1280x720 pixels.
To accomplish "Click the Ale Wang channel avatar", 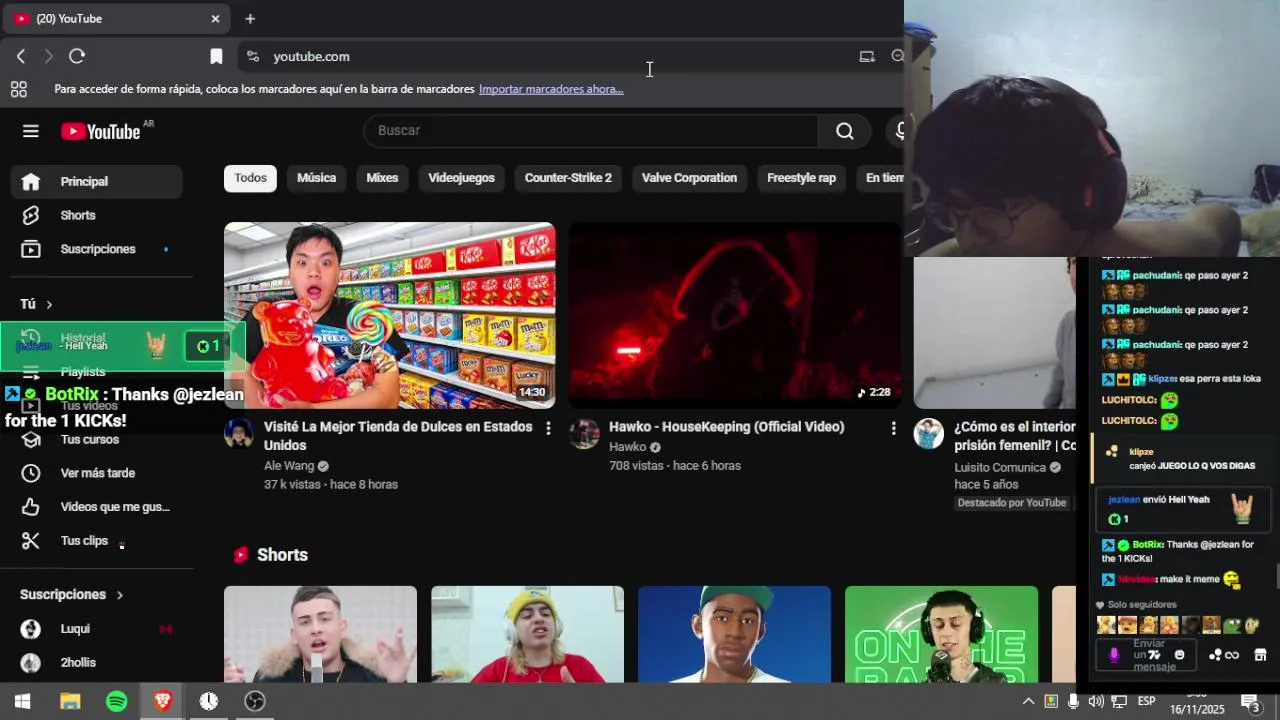I will [239, 434].
